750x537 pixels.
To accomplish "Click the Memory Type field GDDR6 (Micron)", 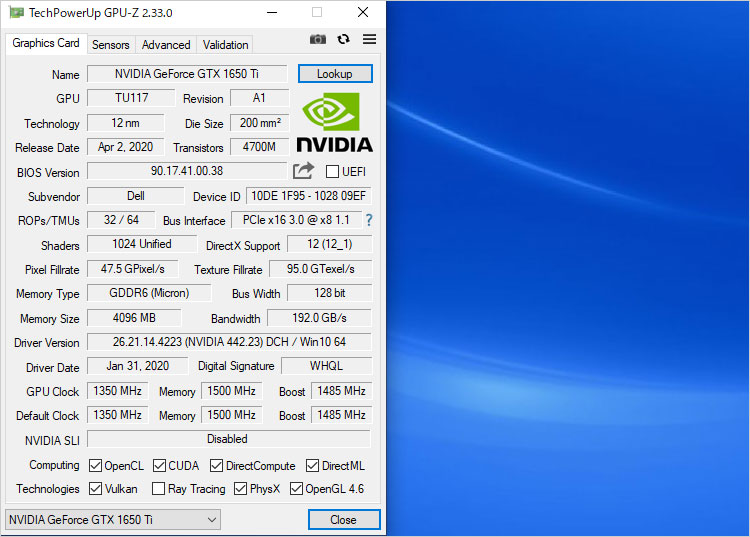I will coord(149,293).
